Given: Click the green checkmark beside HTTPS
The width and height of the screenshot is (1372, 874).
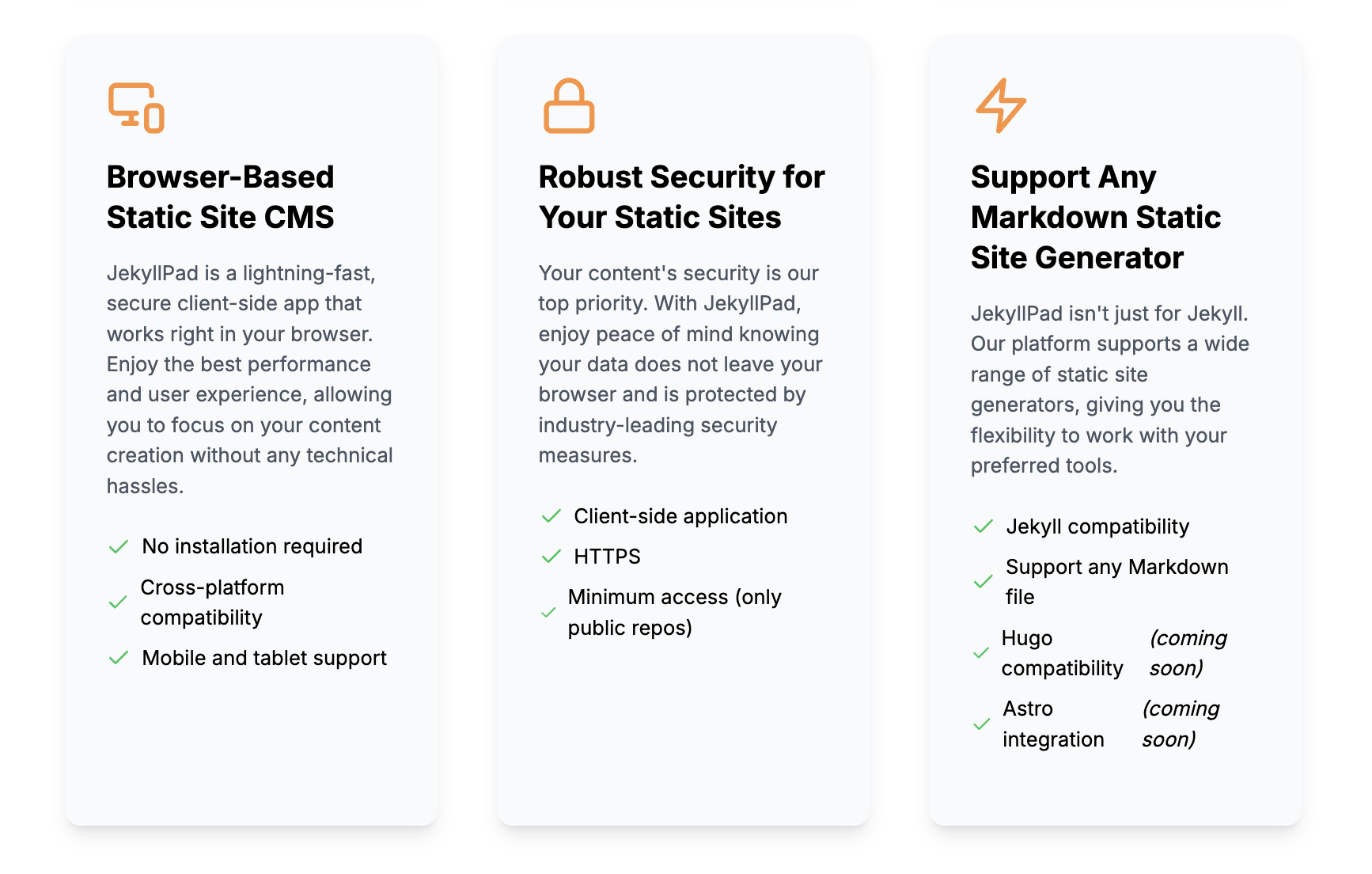Looking at the screenshot, I should click(551, 557).
